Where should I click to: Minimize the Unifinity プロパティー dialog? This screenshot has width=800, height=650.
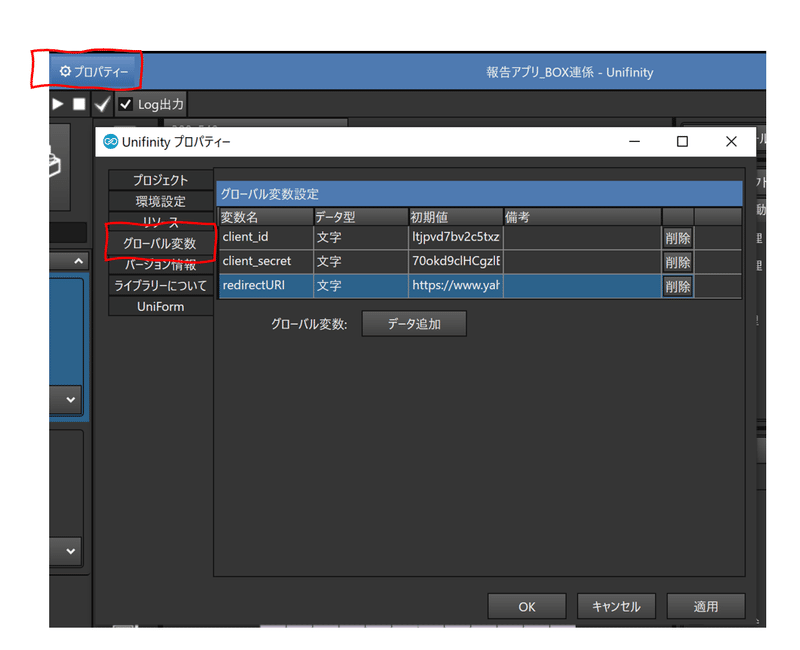(634, 141)
